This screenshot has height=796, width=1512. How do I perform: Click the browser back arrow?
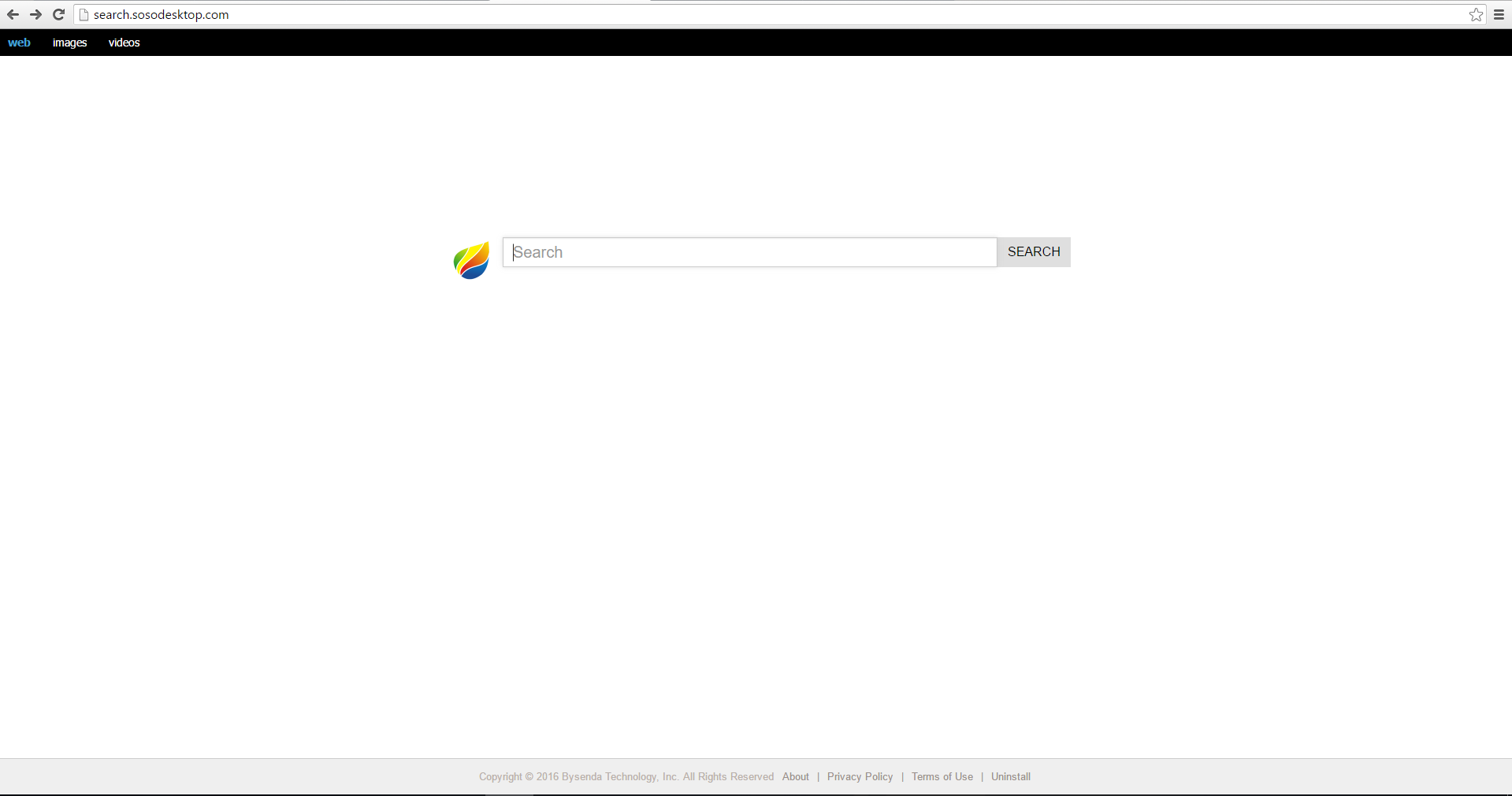tap(13, 15)
